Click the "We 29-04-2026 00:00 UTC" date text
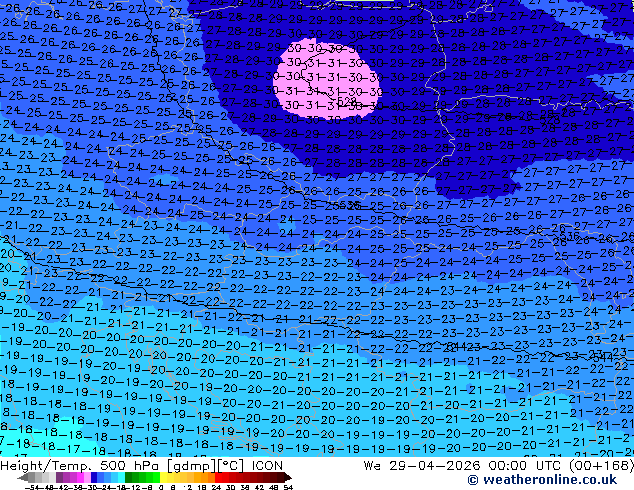 pyautogui.click(x=464, y=466)
